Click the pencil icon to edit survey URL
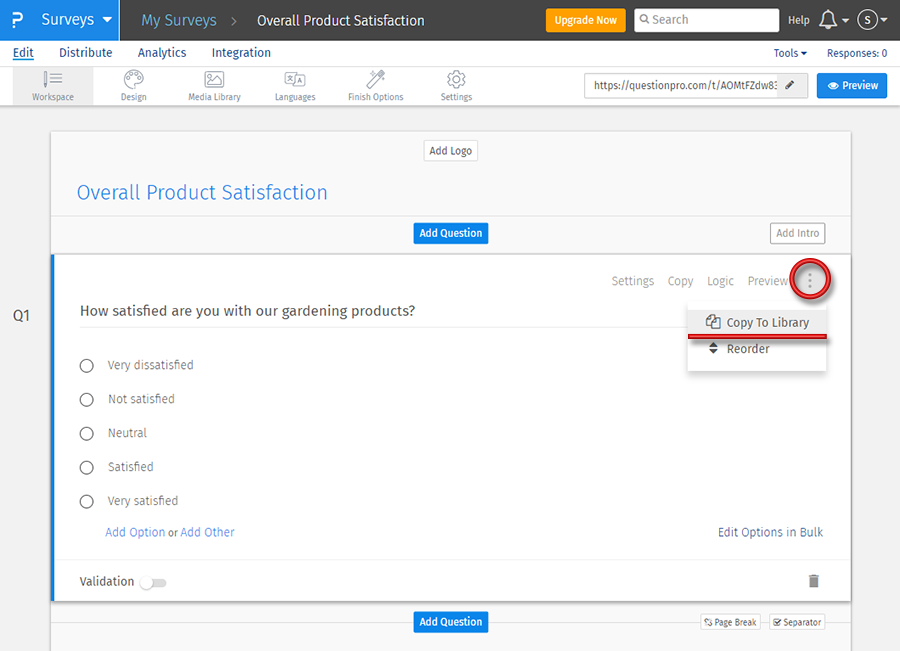This screenshot has height=651, width=900. (x=790, y=86)
